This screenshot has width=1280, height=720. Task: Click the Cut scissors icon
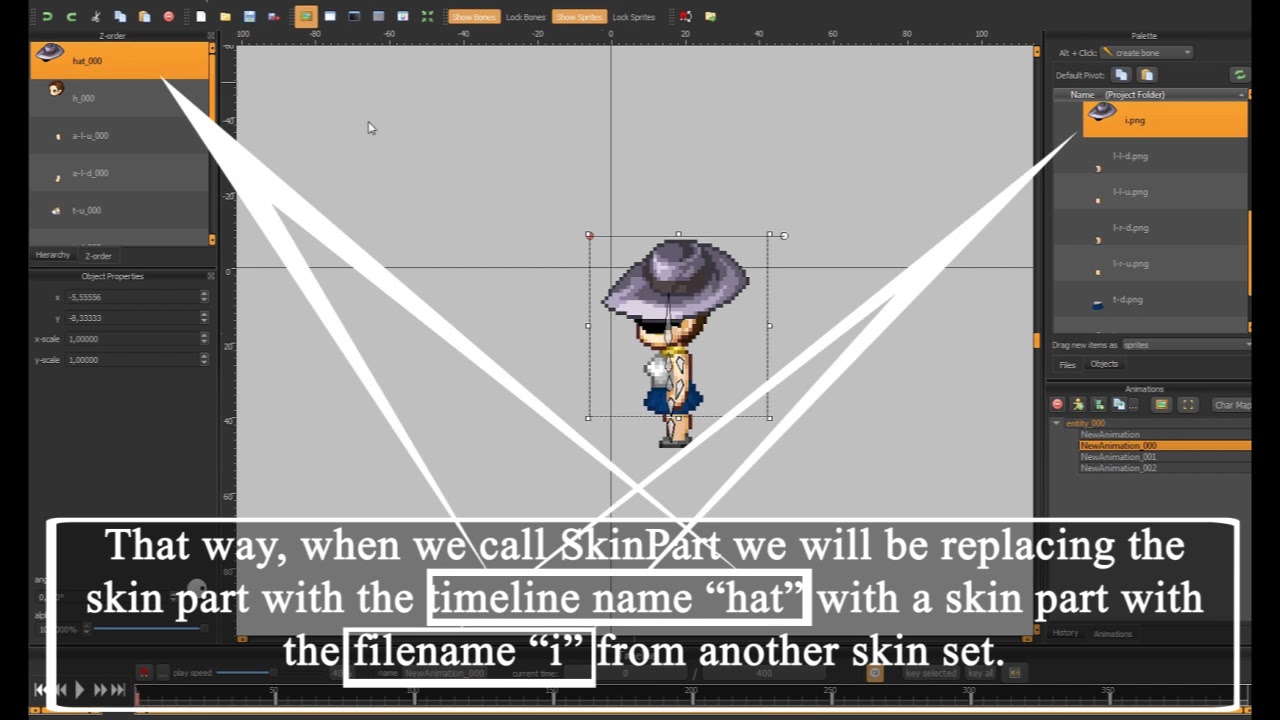(96, 16)
